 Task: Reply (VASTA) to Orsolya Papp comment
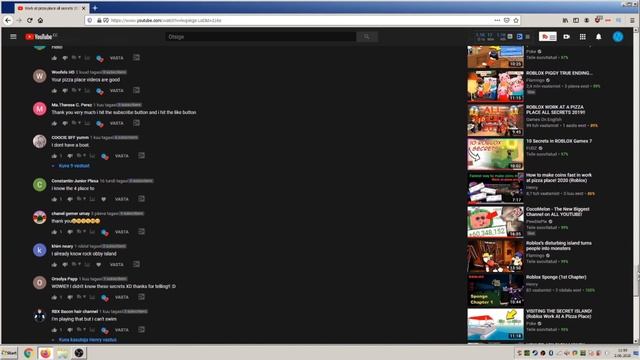(x=122, y=297)
